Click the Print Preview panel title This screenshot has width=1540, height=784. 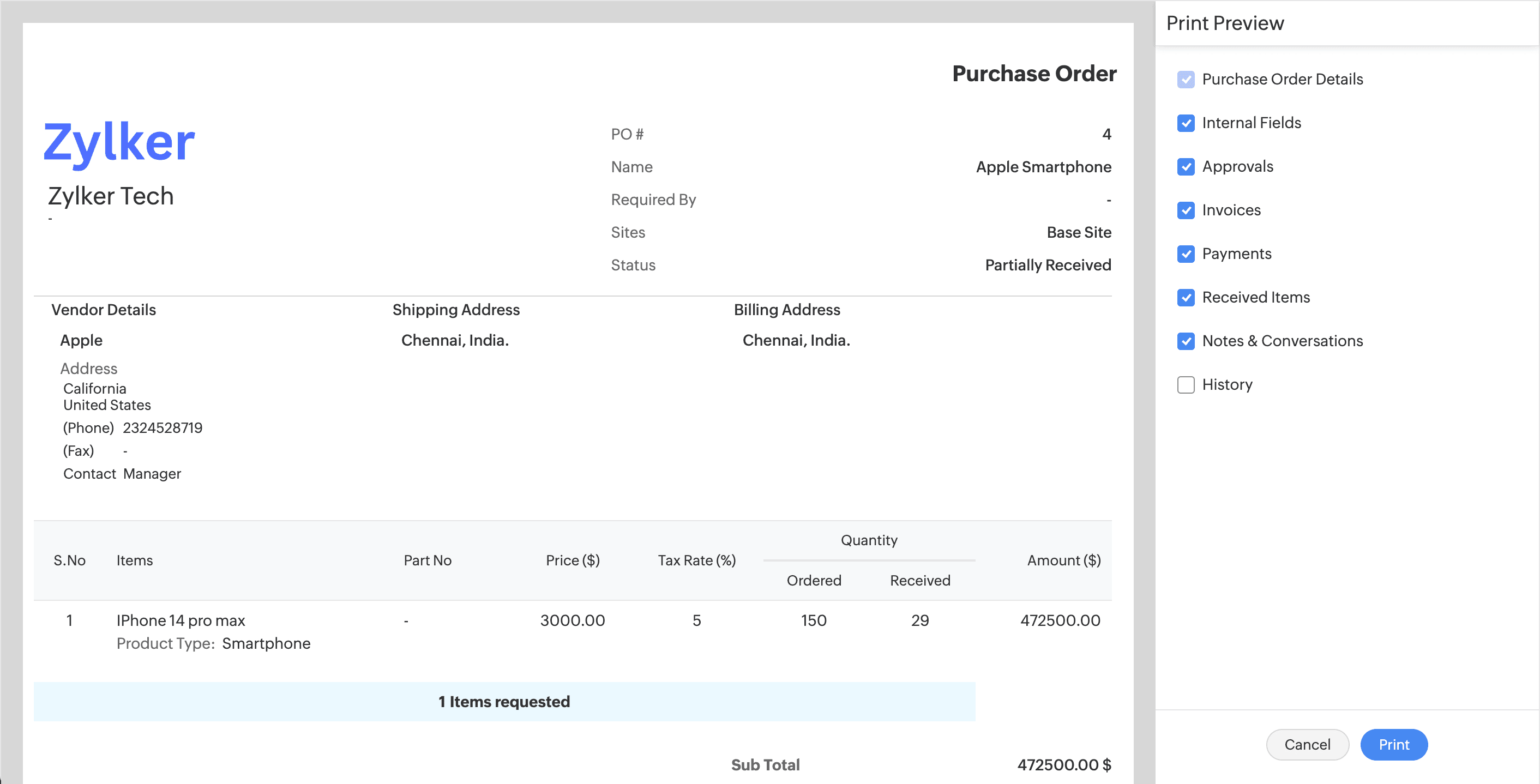[1224, 23]
